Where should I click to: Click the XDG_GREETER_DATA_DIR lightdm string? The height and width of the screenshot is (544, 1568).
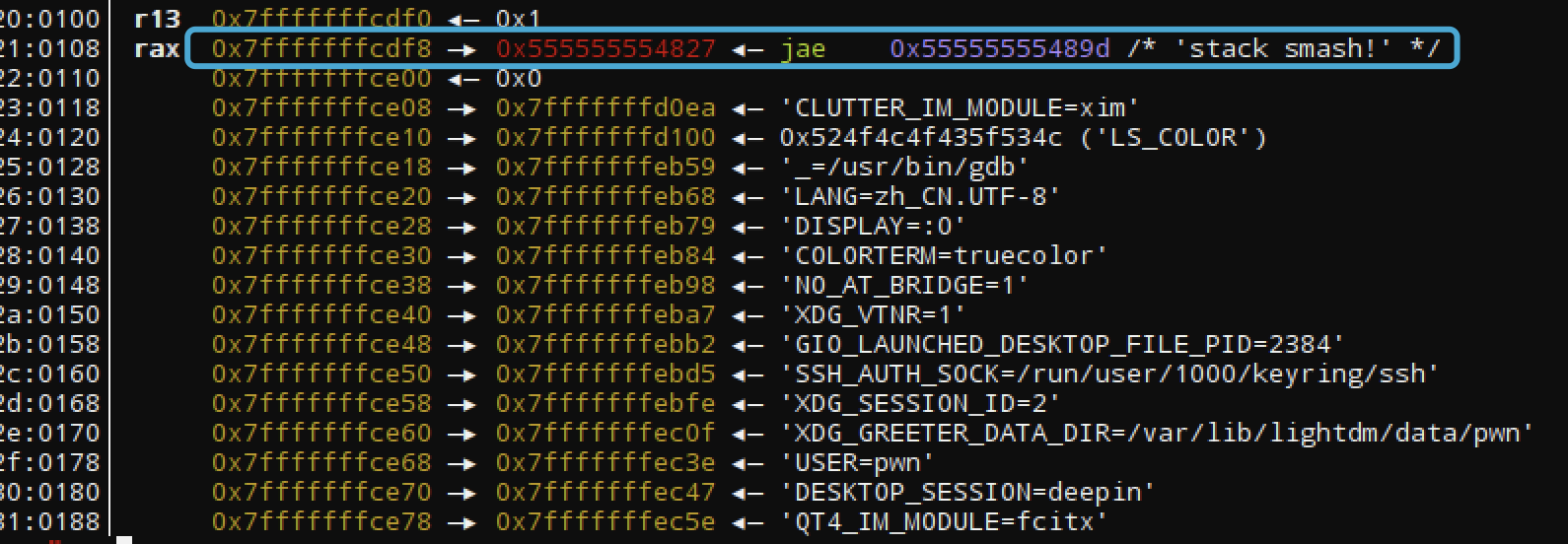click(1158, 433)
